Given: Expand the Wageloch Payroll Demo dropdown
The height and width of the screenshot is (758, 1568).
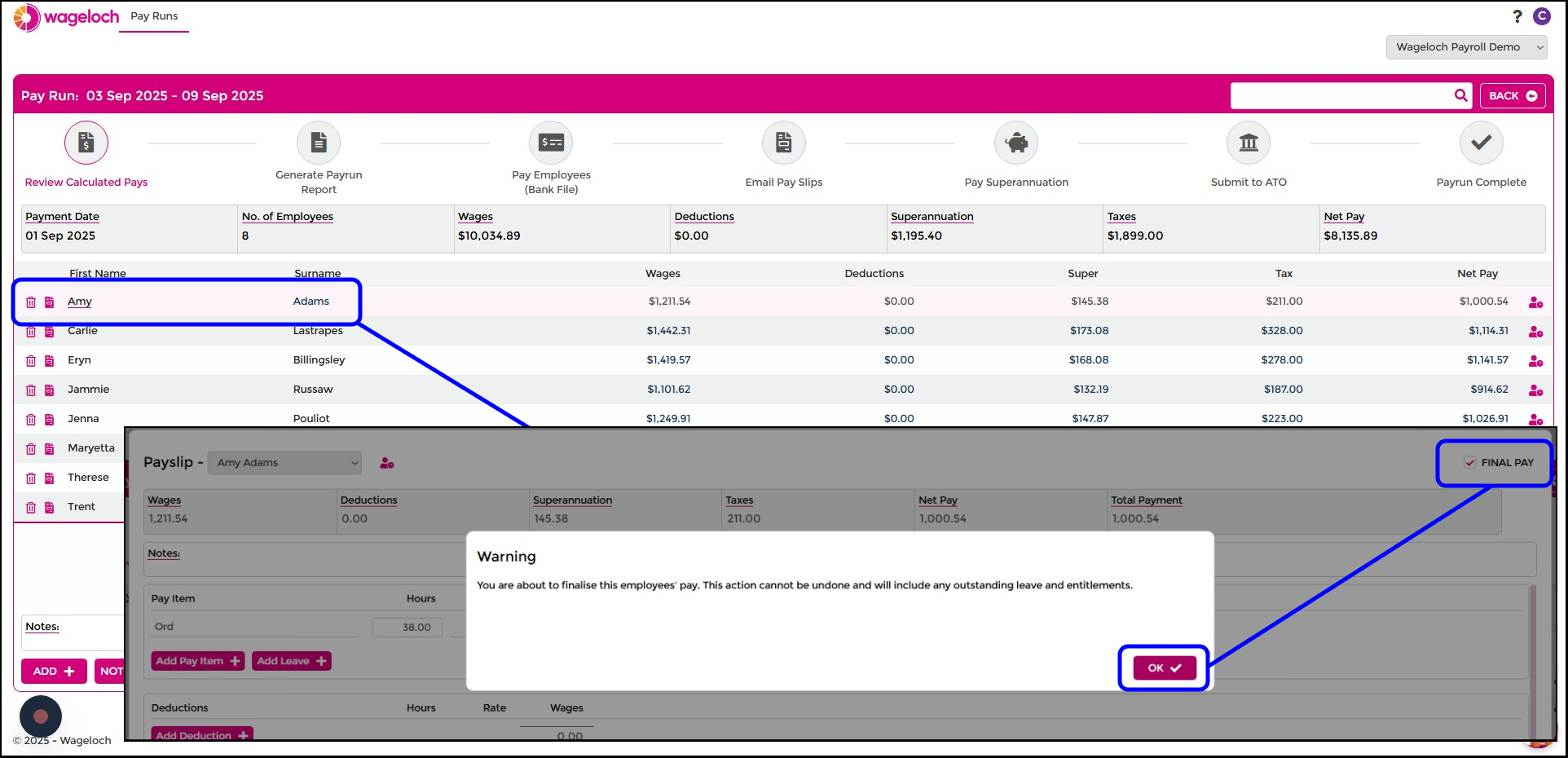Looking at the screenshot, I should 1466,47.
